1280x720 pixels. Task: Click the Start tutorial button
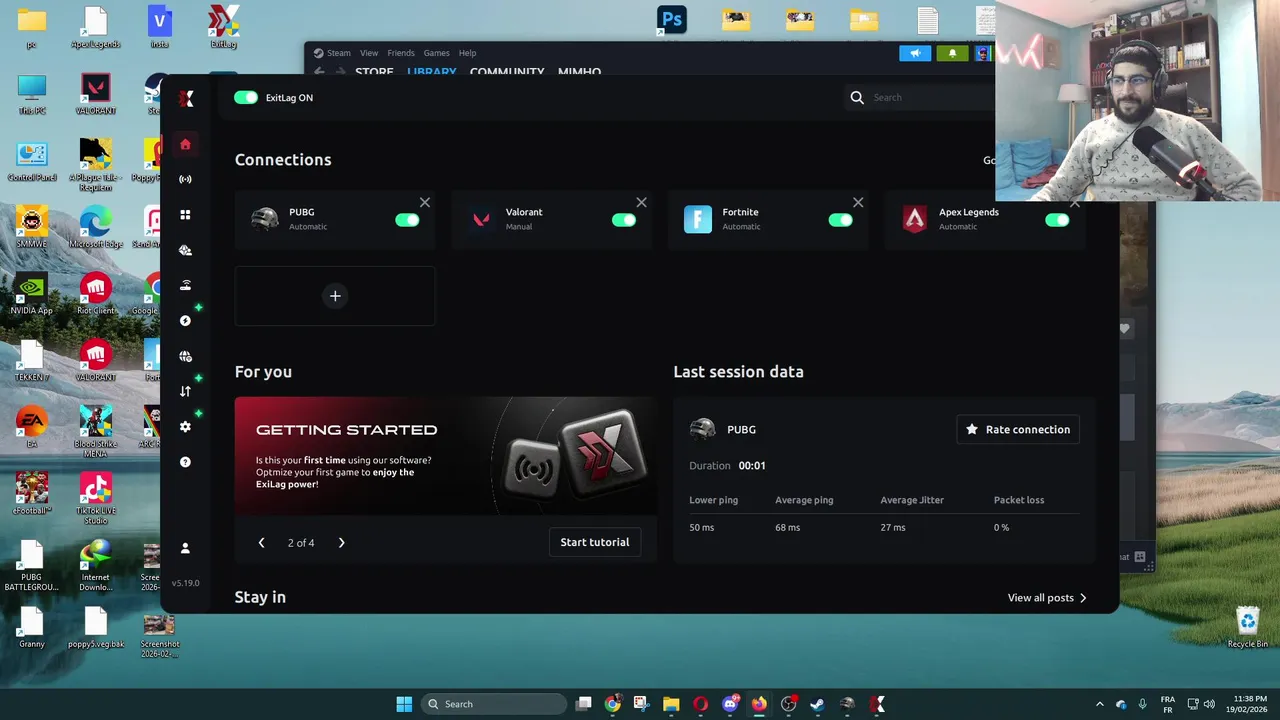click(595, 542)
